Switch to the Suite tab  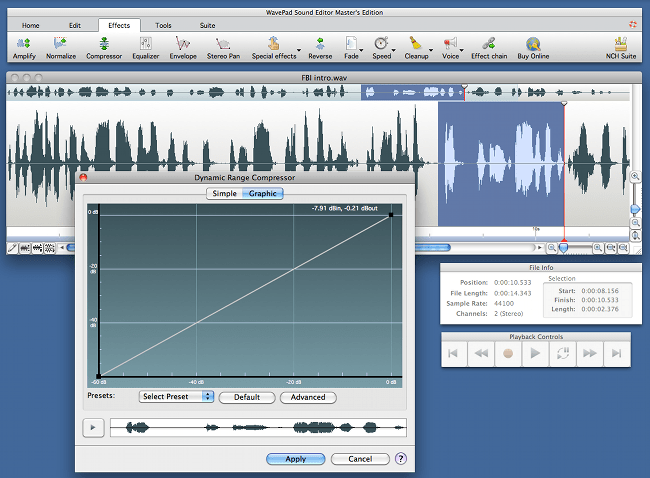coord(207,25)
